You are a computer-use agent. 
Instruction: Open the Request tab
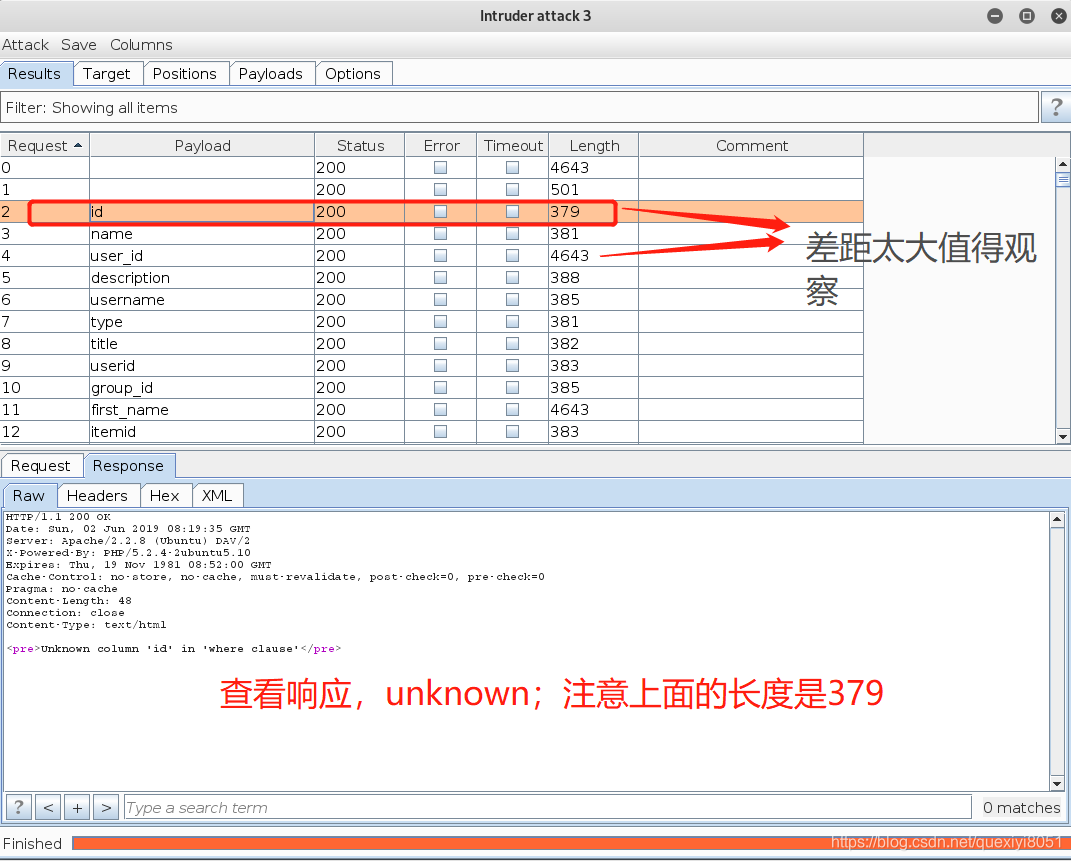[40, 466]
